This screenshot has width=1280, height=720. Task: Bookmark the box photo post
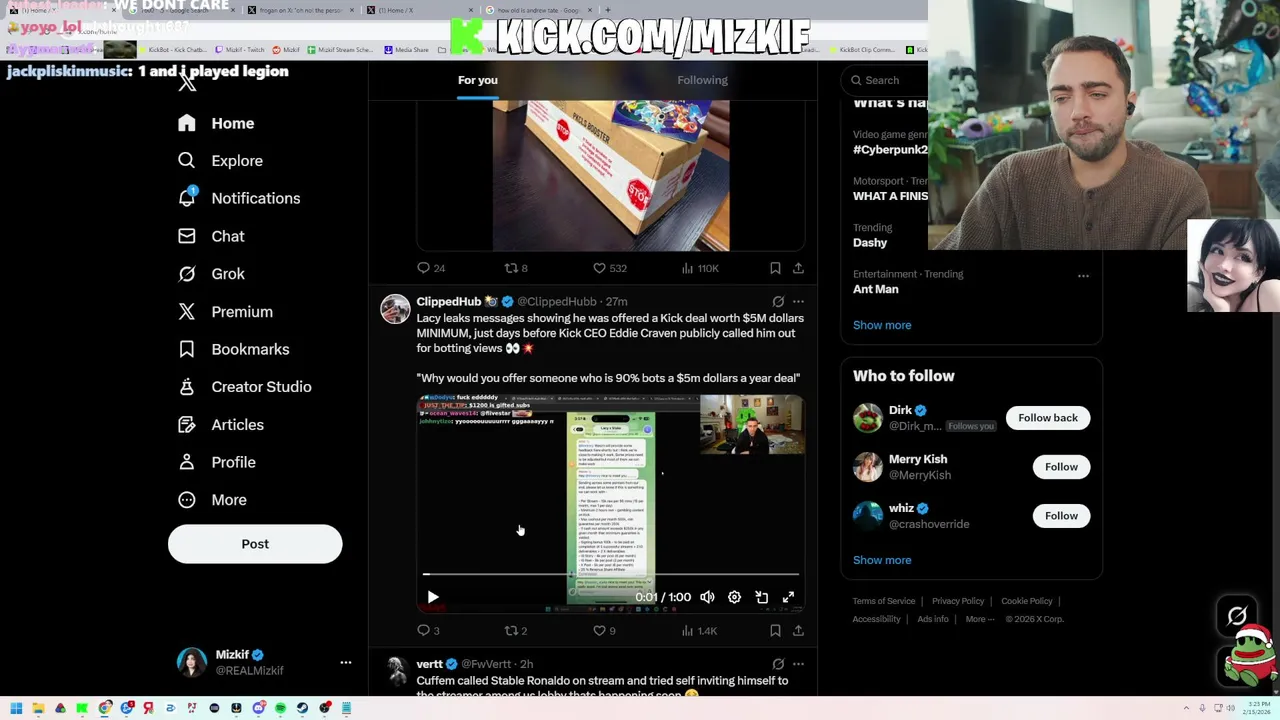pos(775,268)
